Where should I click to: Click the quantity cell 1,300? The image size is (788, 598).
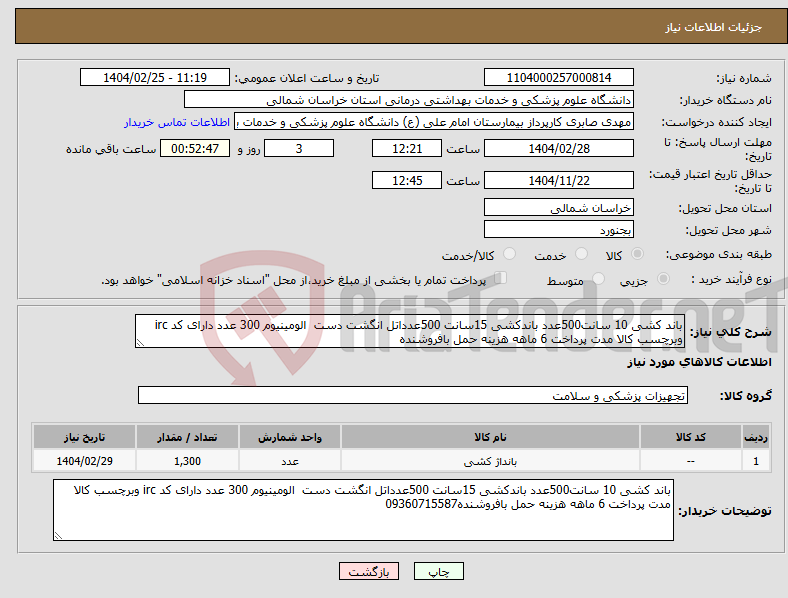point(187,461)
